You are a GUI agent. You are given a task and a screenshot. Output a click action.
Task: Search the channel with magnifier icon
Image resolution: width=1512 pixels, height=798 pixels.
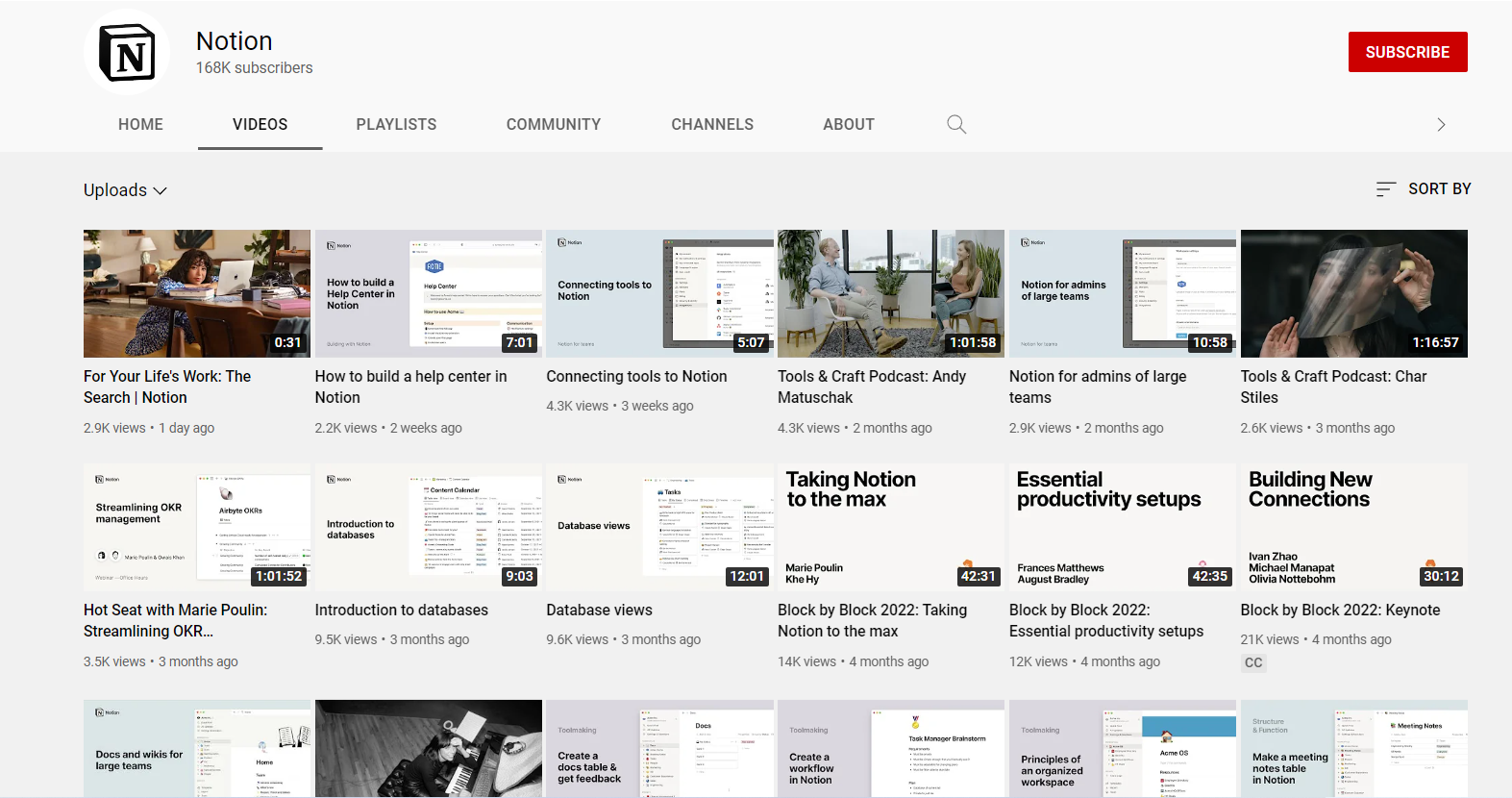956,124
